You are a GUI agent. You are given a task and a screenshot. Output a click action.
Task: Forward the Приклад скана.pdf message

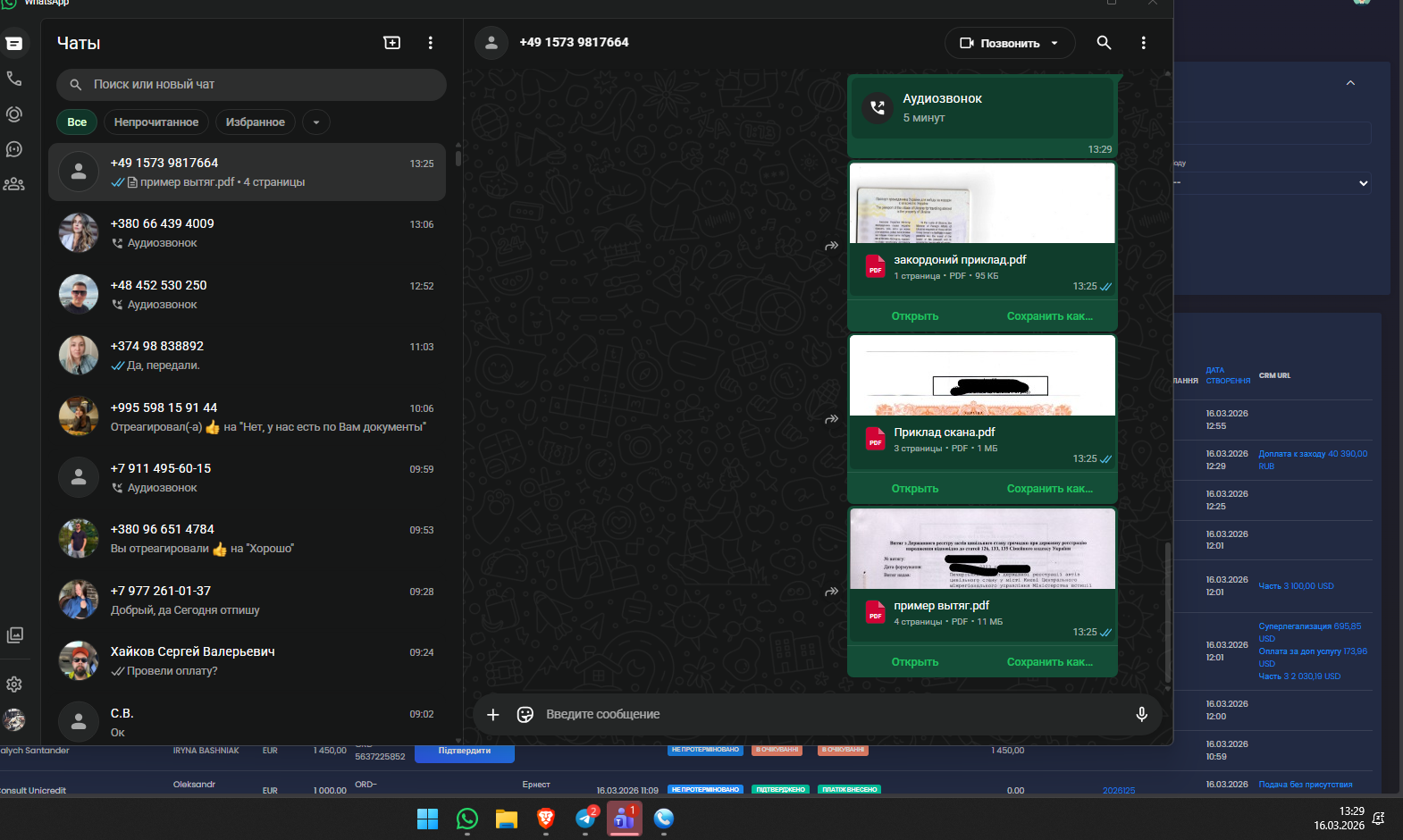click(832, 419)
